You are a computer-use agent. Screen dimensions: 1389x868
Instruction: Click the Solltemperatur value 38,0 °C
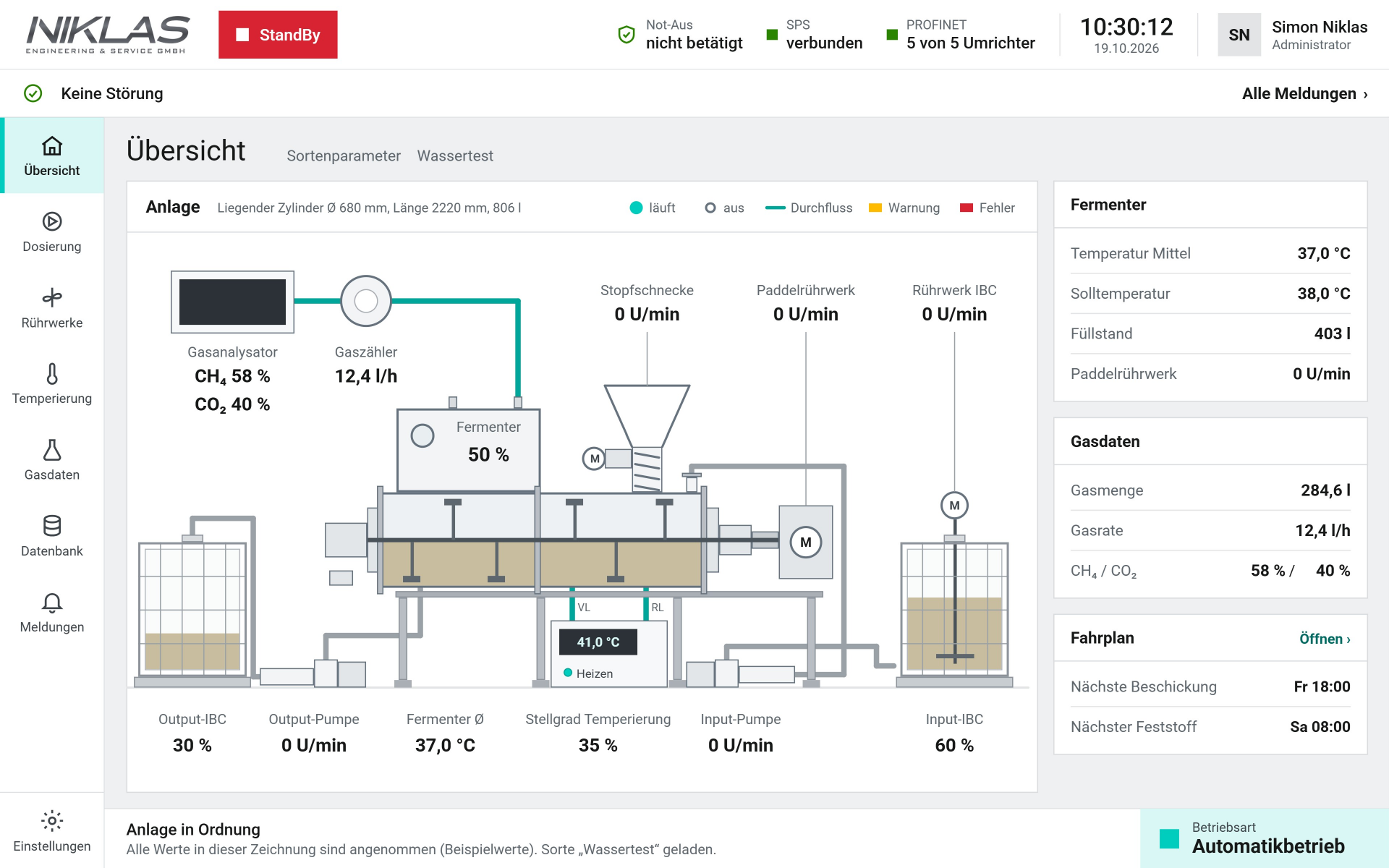(1323, 294)
